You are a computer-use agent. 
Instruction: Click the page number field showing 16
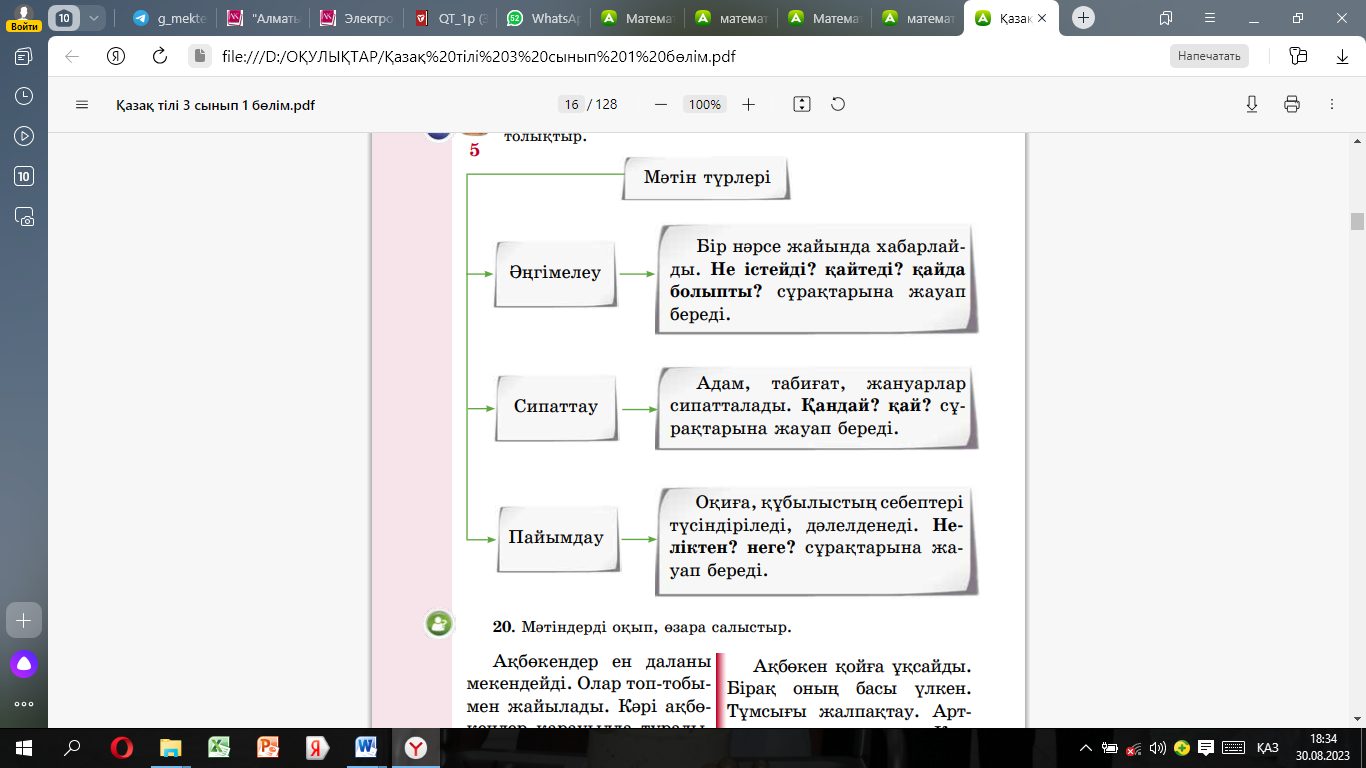(572, 104)
